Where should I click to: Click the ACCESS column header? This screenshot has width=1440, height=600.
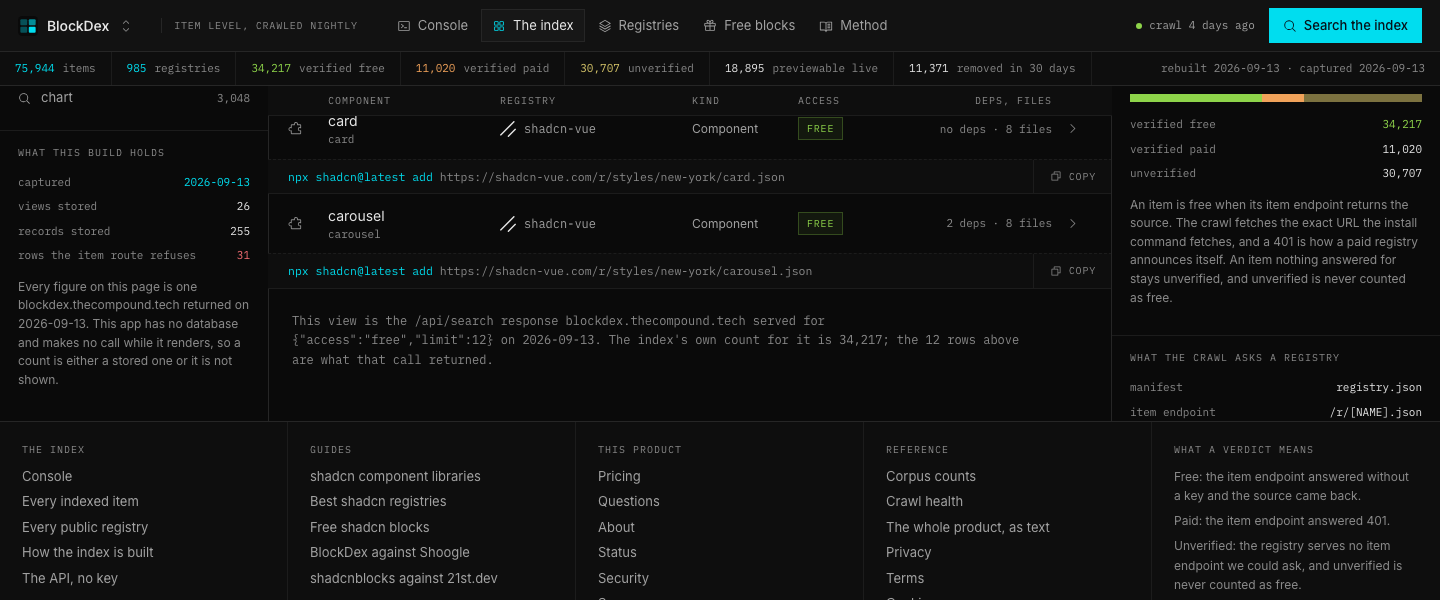pyautogui.click(x=819, y=101)
